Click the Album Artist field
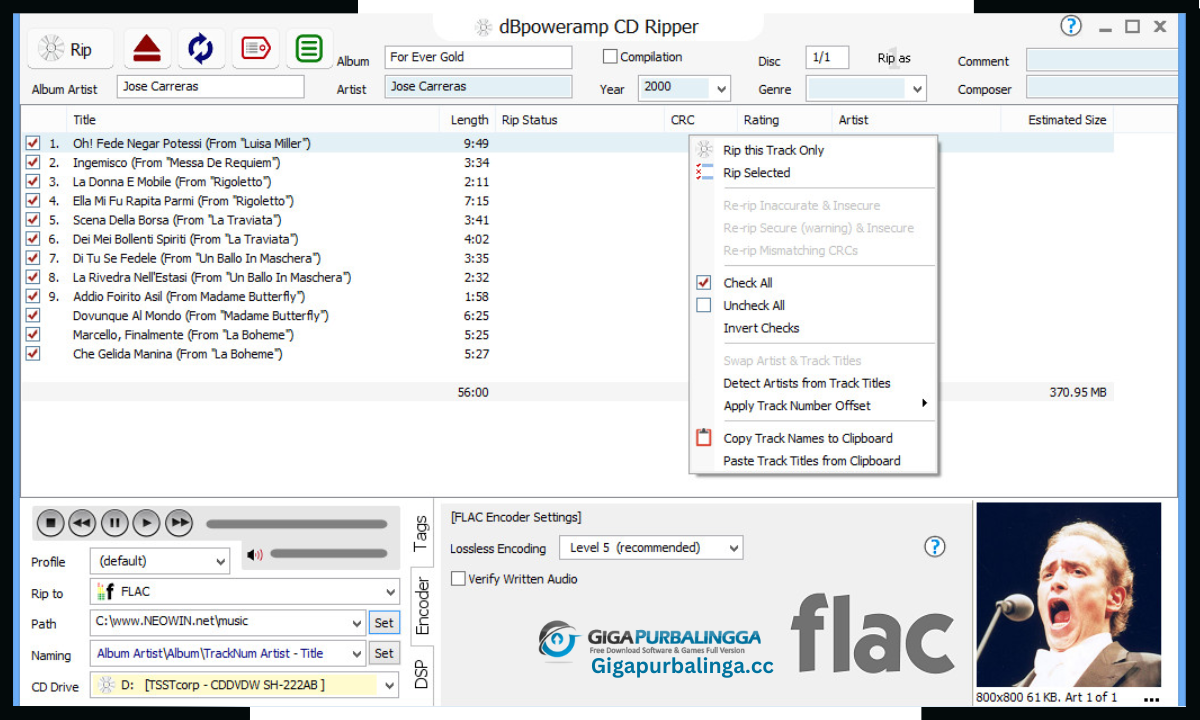The width and height of the screenshot is (1200, 720). coord(210,87)
